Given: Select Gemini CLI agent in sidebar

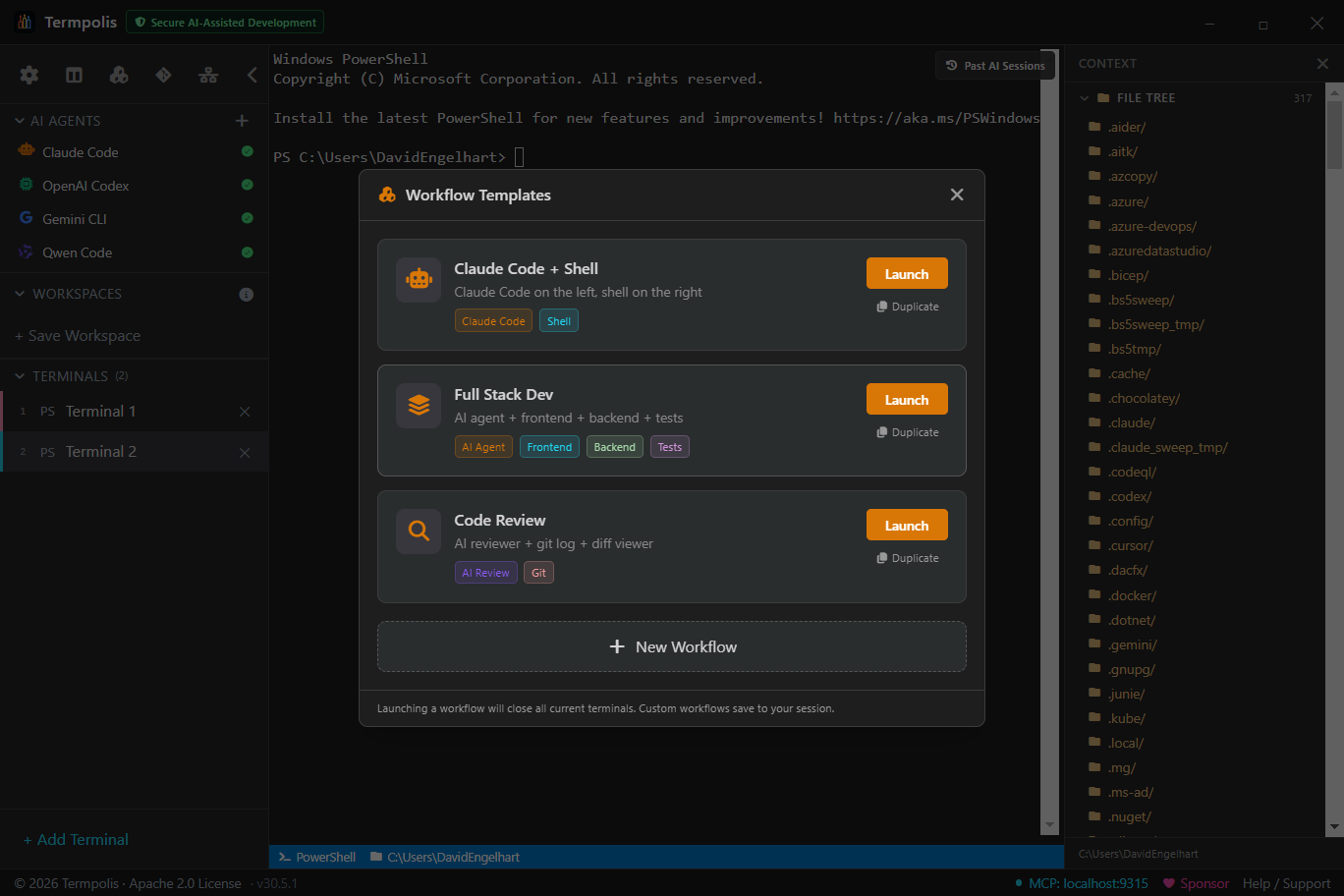Looking at the screenshot, I should (x=134, y=219).
